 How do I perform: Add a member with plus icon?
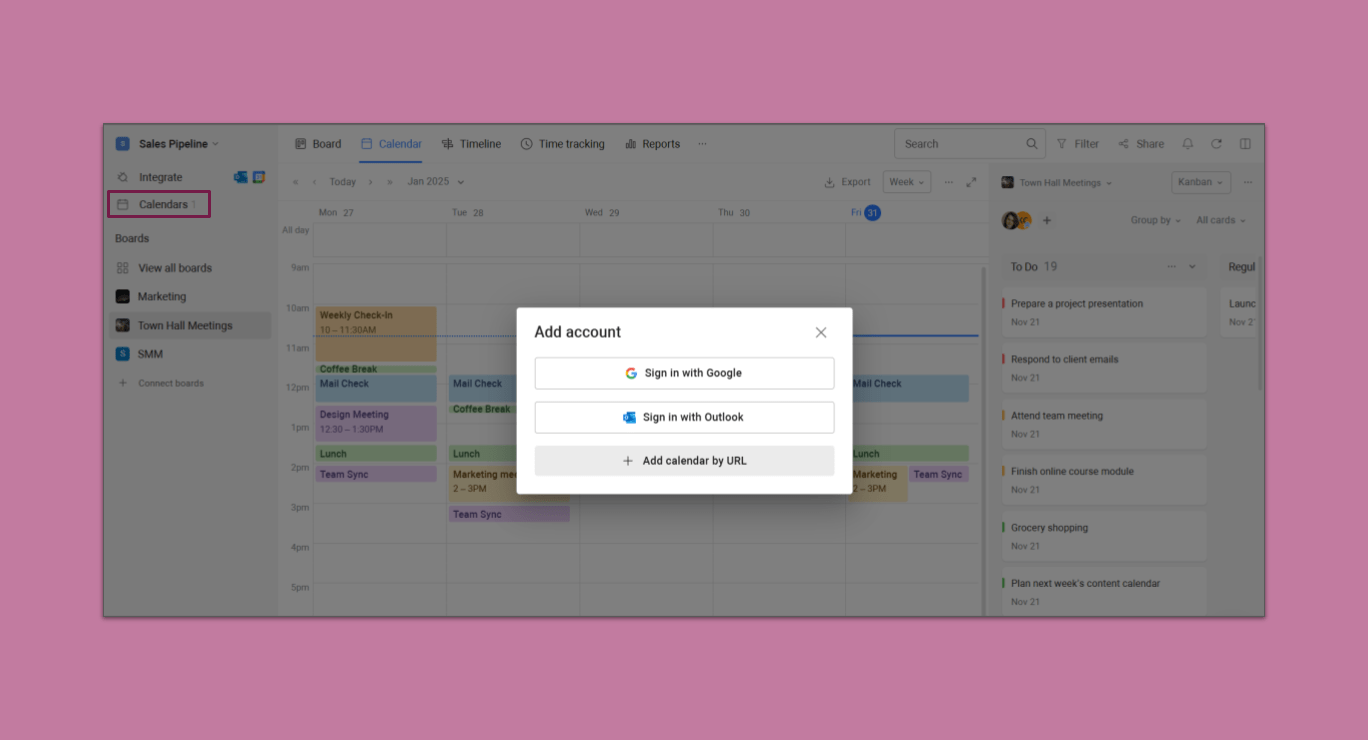coord(1047,220)
